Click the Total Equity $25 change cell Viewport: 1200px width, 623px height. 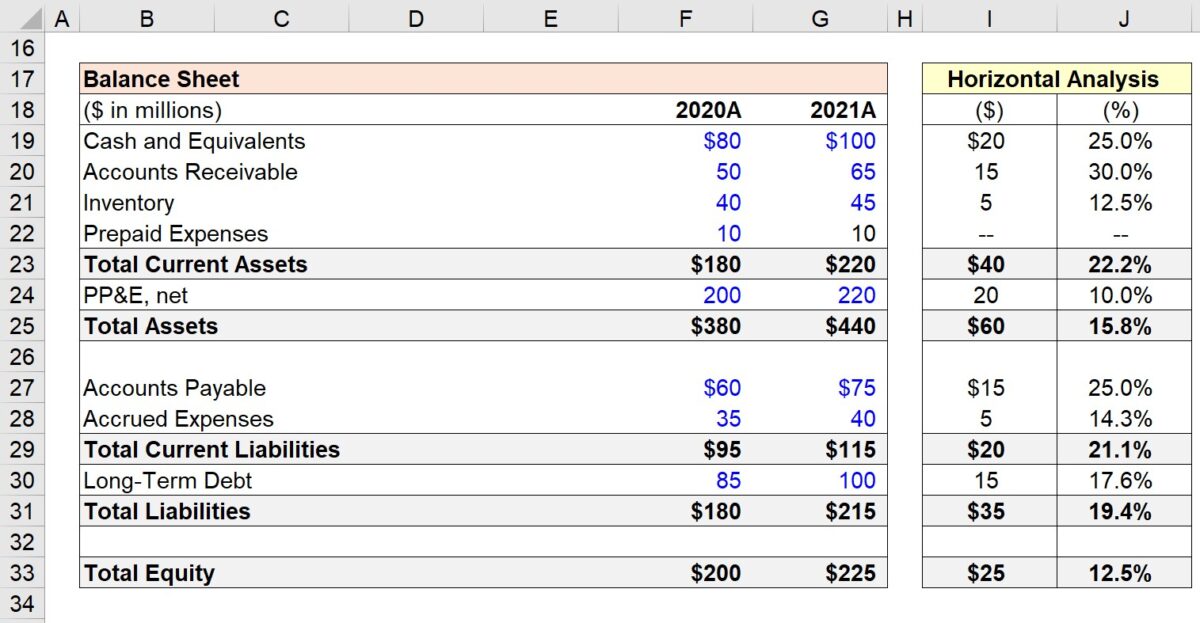point(988,573)
